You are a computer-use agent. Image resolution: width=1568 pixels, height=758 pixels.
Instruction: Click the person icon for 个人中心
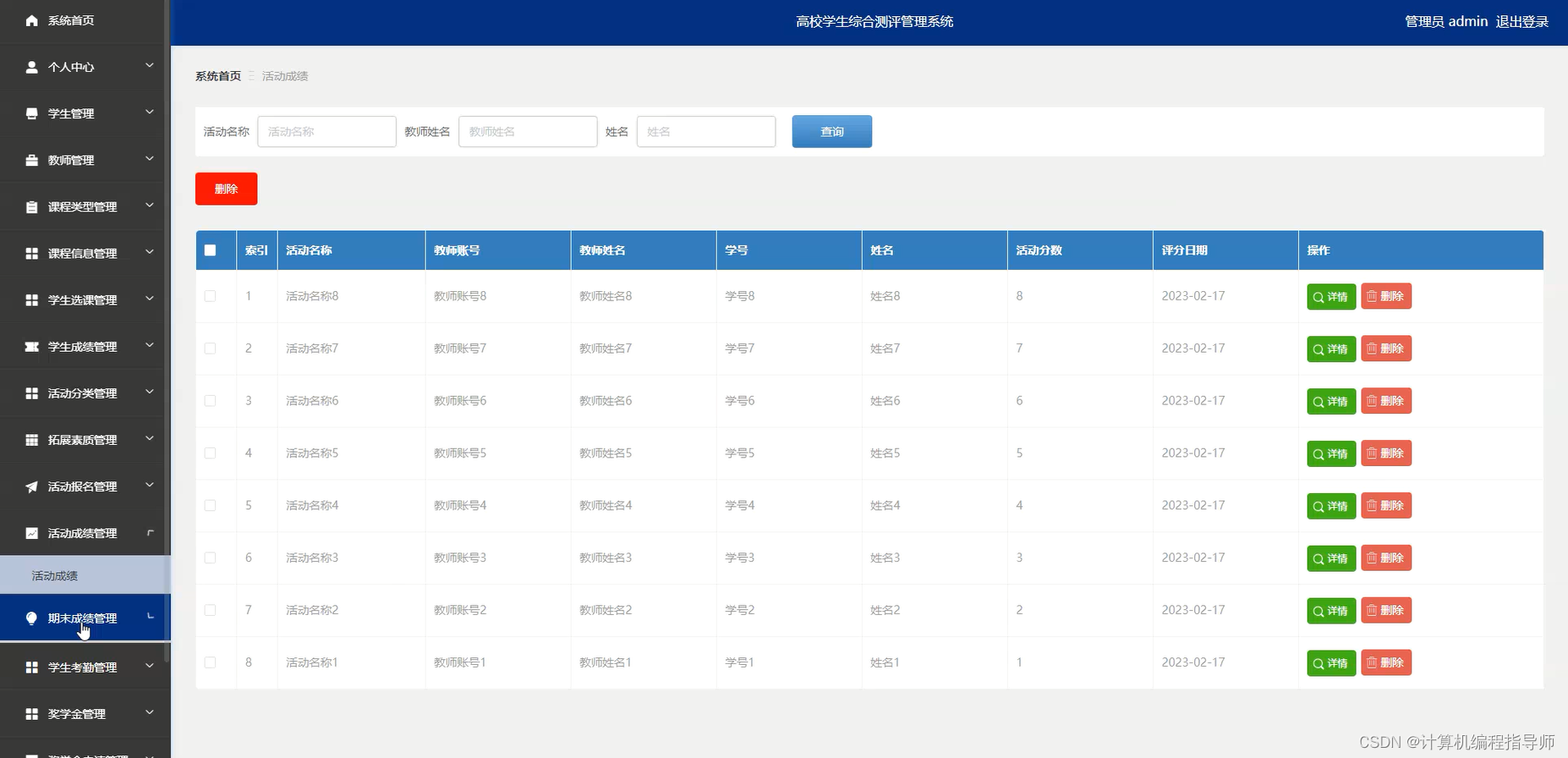pos(31,67)
